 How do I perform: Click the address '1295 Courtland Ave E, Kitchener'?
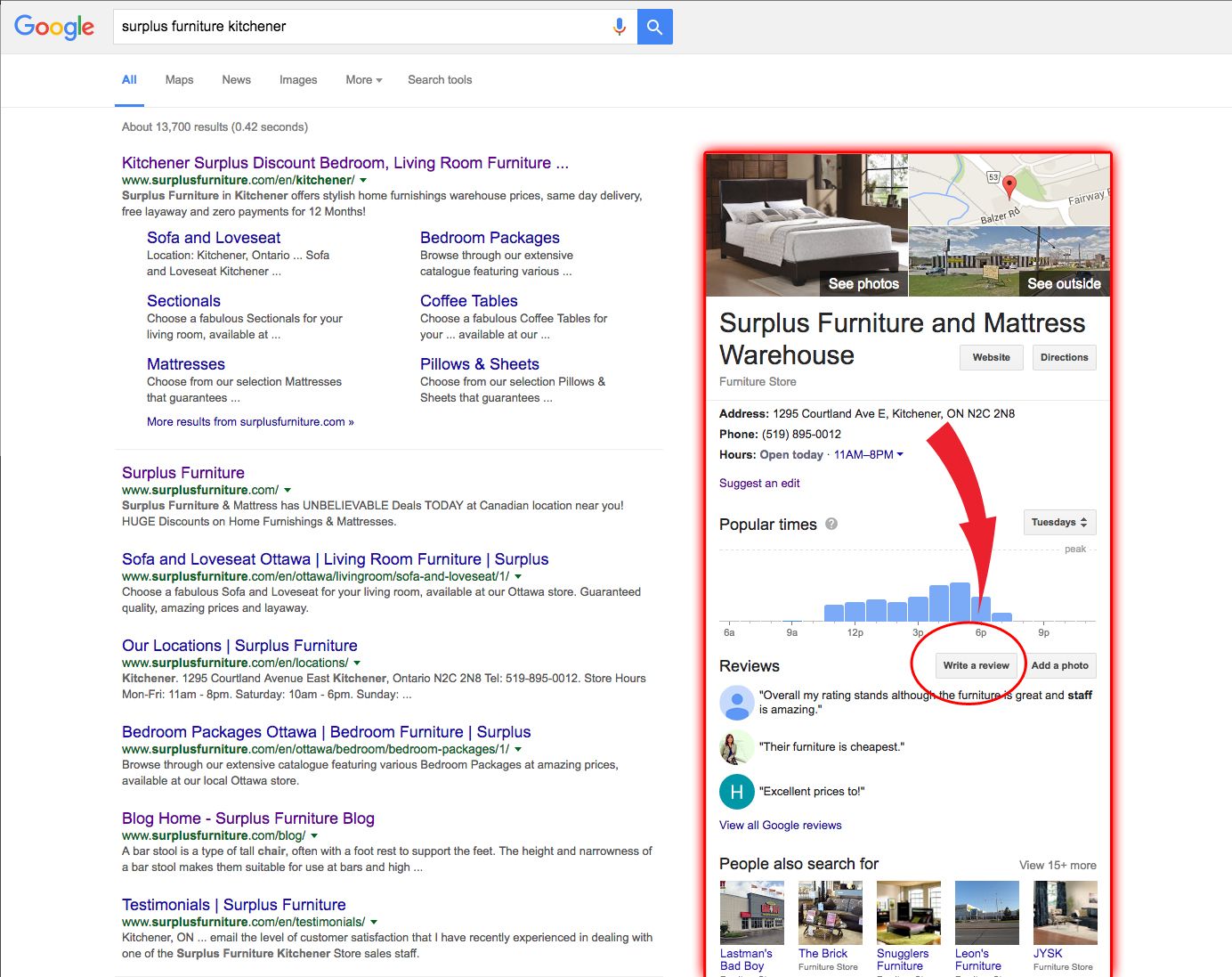894,413
